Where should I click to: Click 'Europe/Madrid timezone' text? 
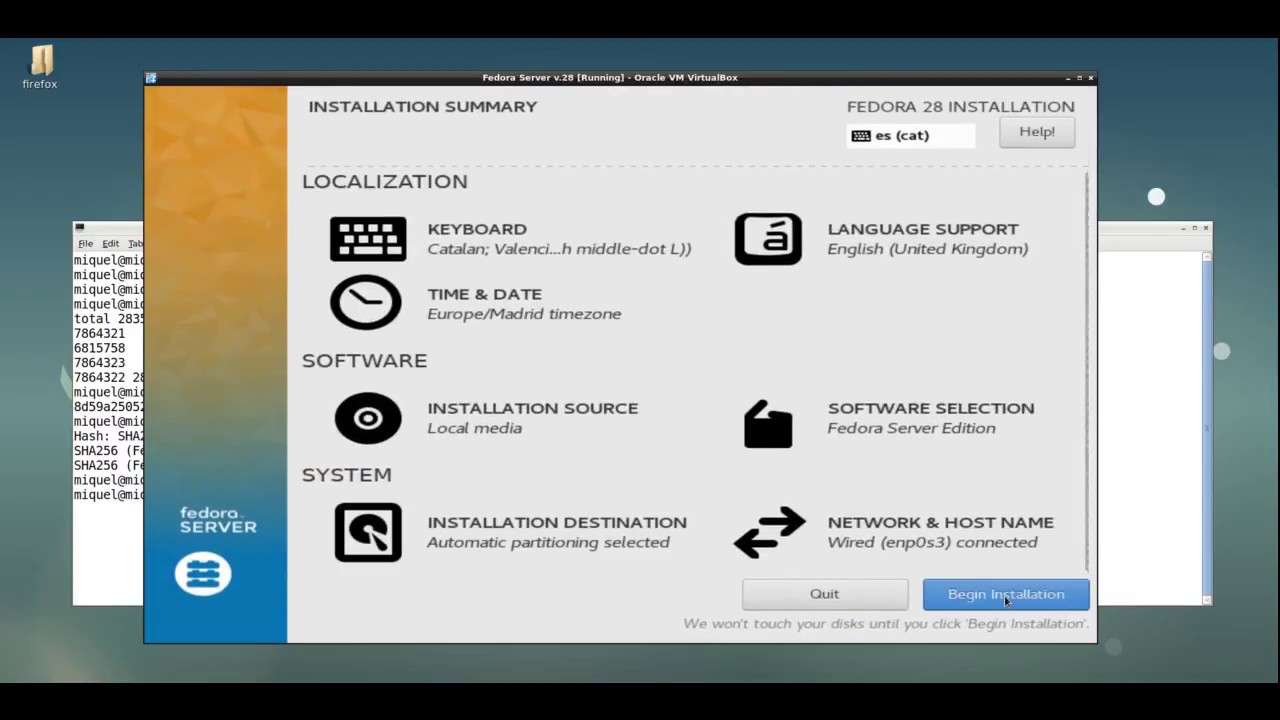pos(524,314)
